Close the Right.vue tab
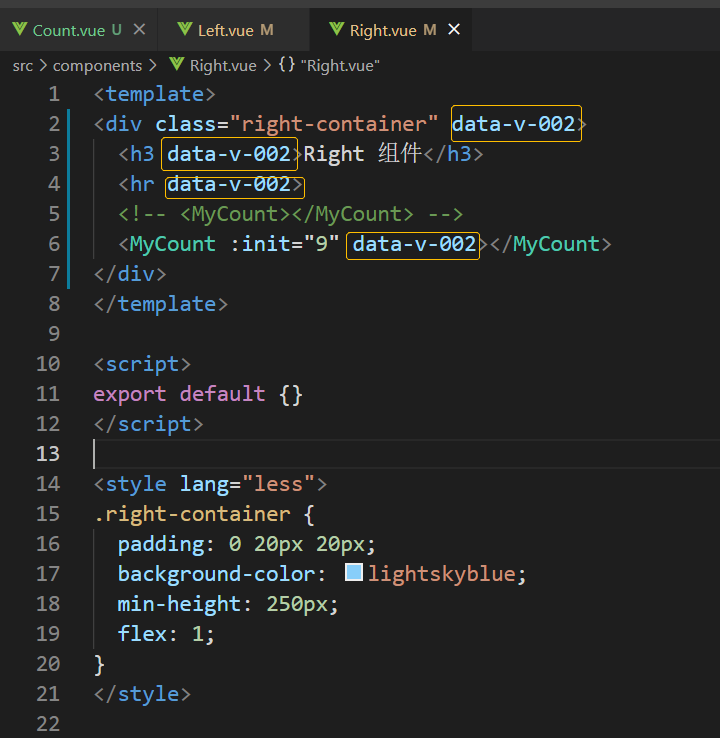 point(453,30)
